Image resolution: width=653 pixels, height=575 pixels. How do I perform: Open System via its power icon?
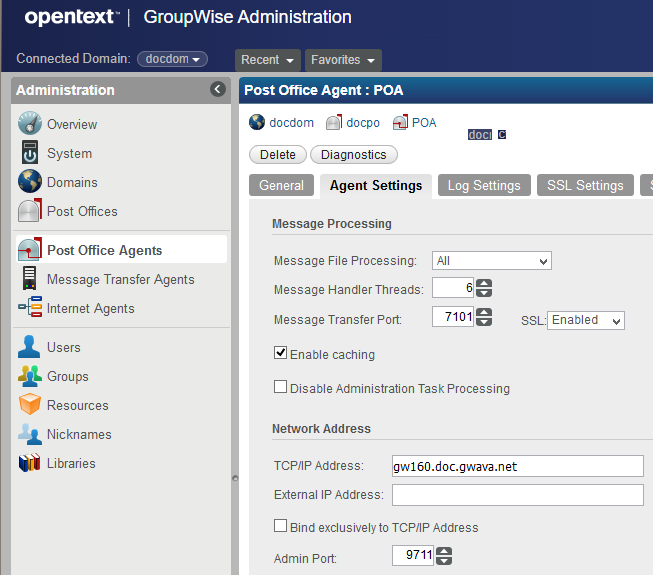pyautogui.click(x=30, y=153)
